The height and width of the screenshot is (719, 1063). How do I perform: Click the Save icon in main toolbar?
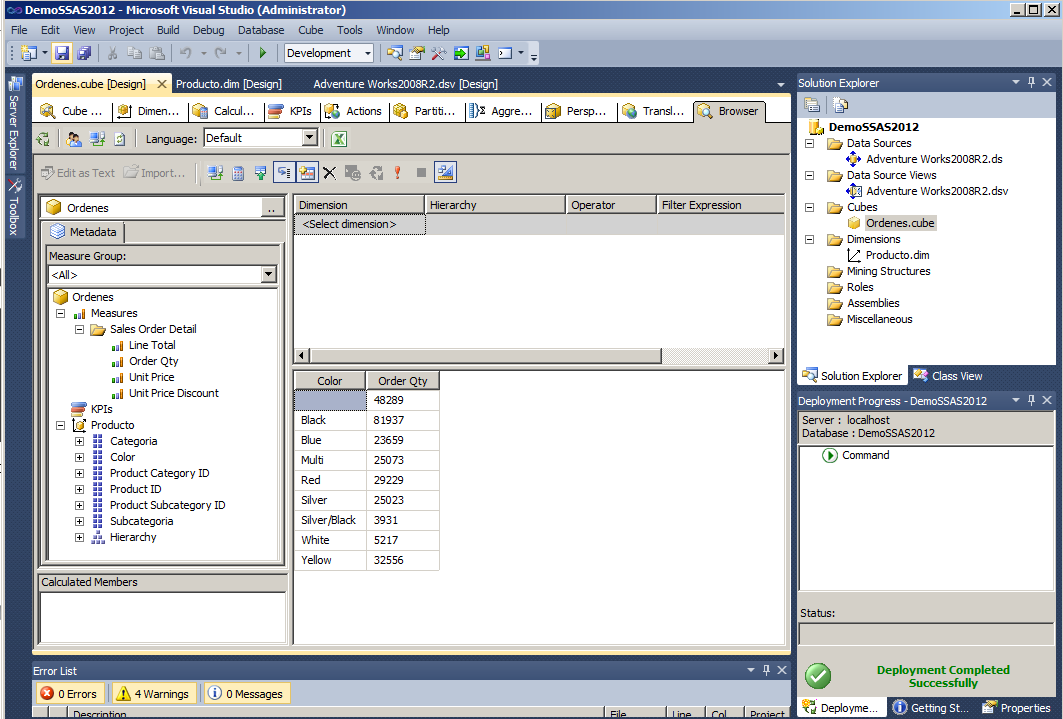(62, 53)
